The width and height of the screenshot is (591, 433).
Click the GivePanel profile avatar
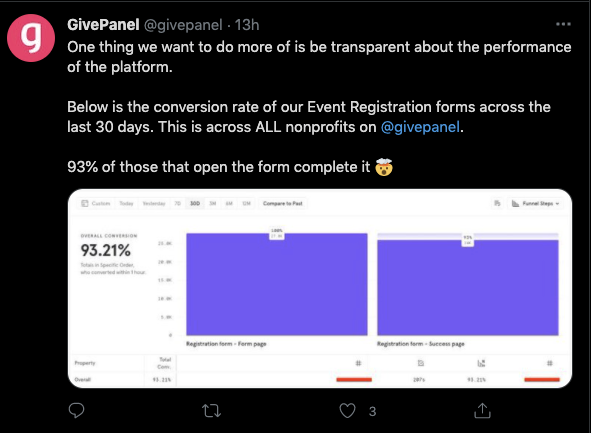(x=31, y=38)
